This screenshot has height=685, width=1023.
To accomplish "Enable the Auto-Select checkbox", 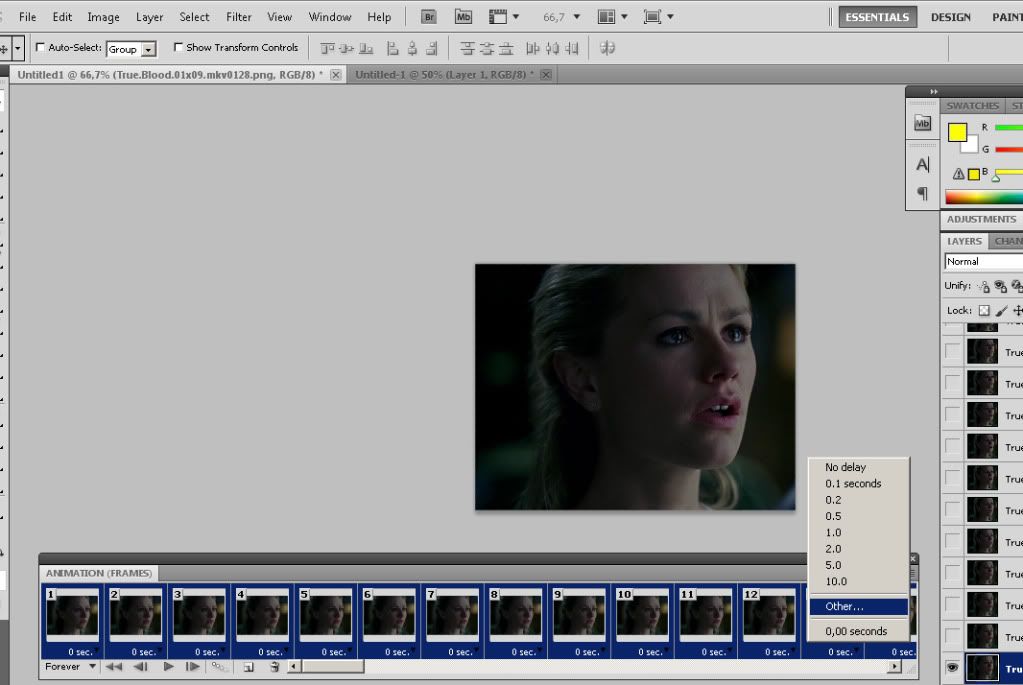I will pos(41,48).
